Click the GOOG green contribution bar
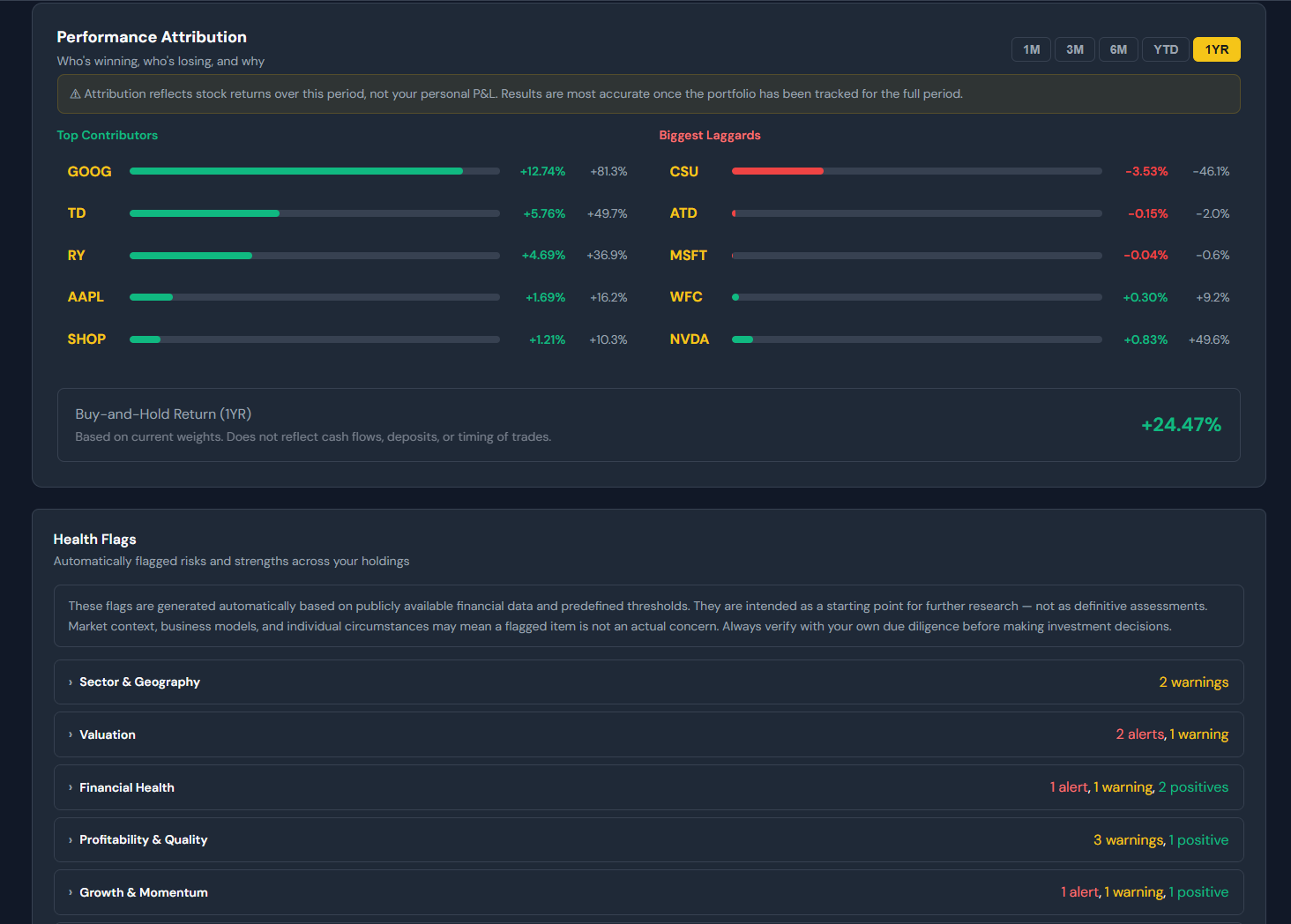 [295, 171]
